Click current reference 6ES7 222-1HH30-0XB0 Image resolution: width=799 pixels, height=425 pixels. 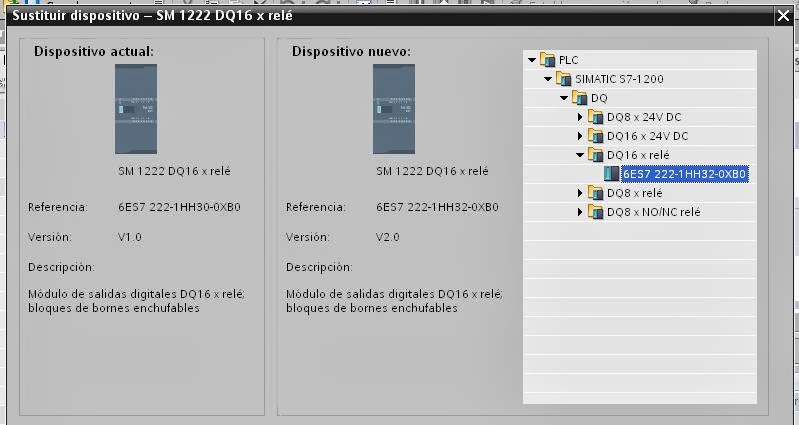point(179,207)
